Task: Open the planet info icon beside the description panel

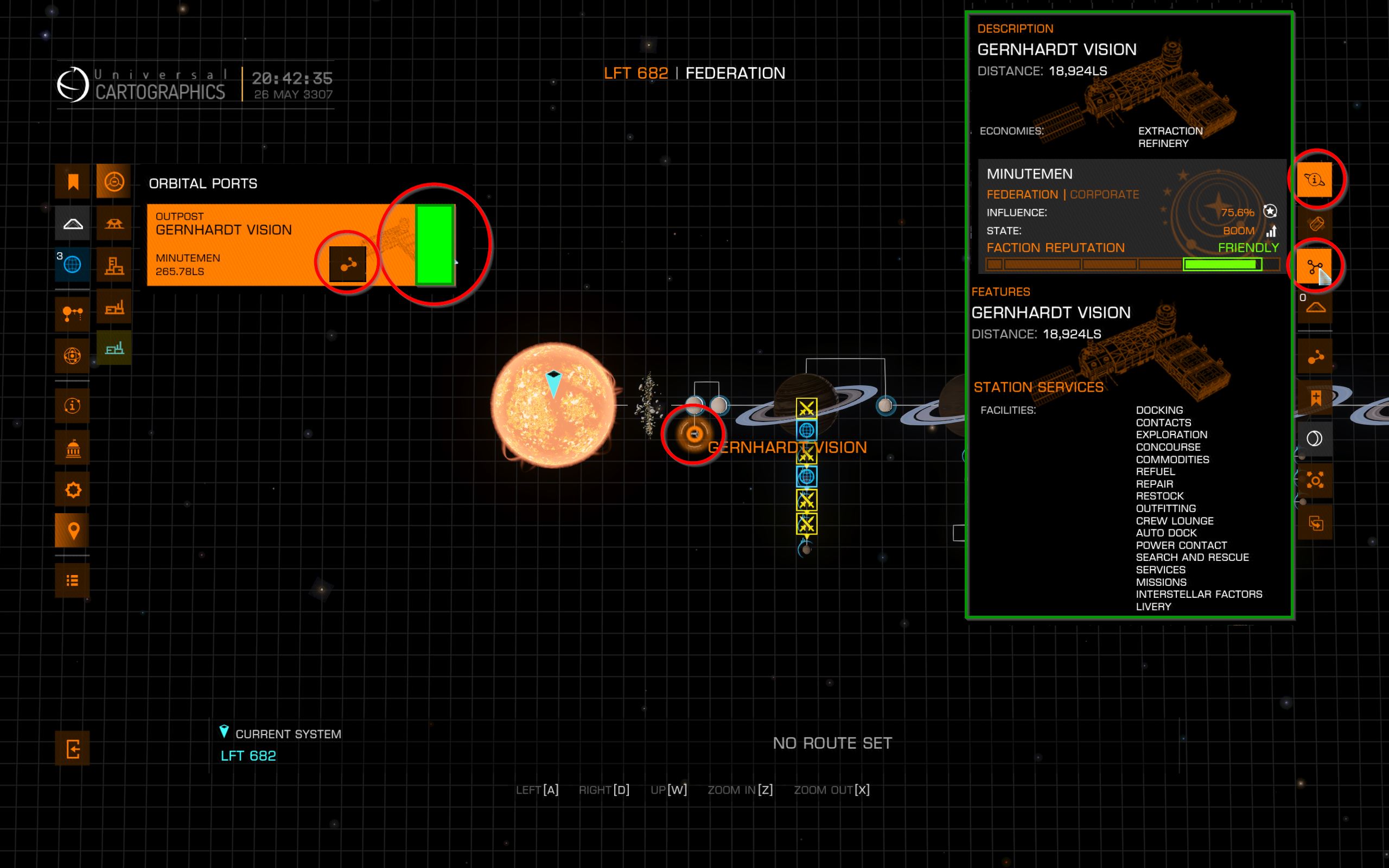Action: pos(1314,180)
